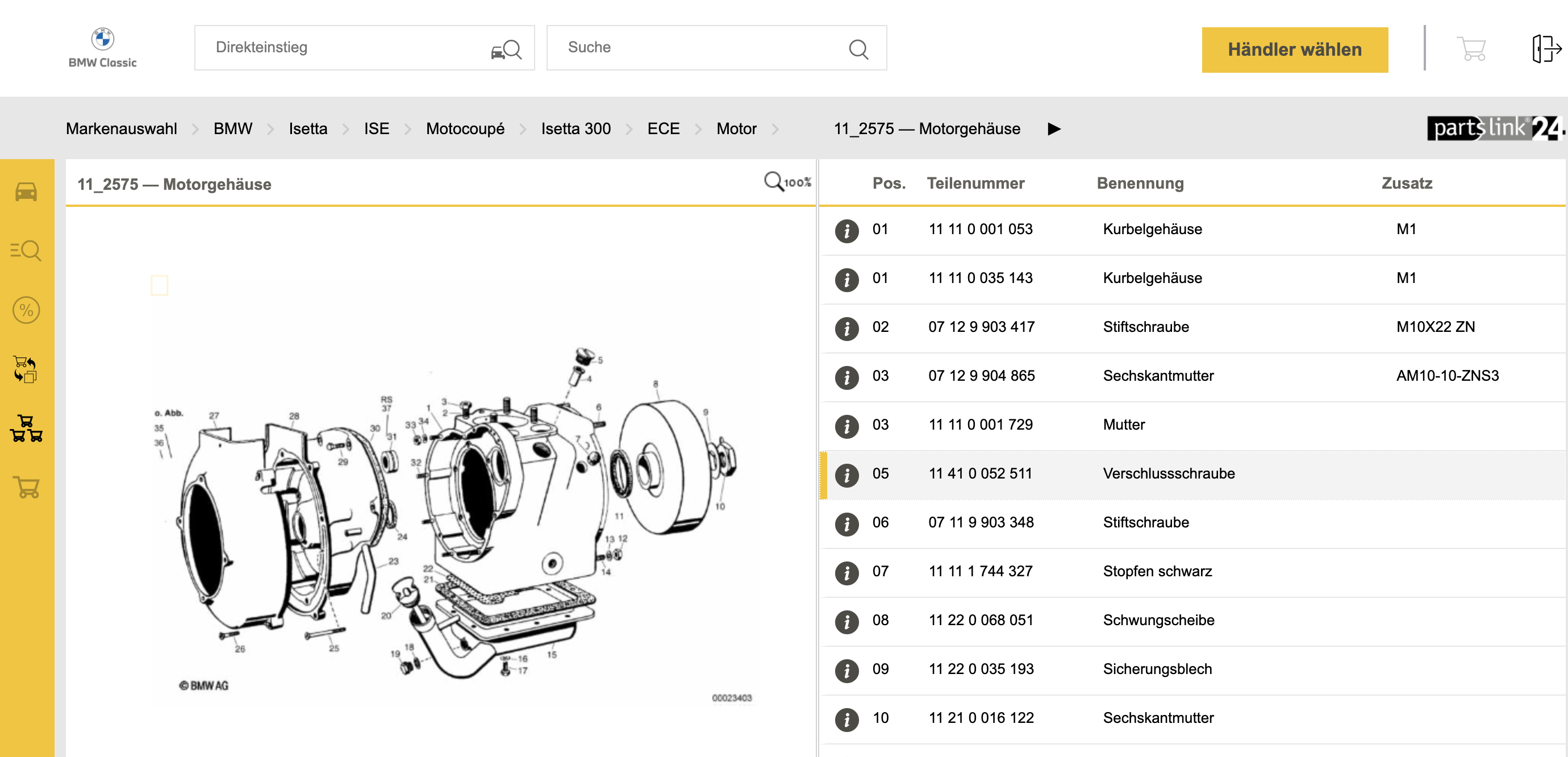The height and width of the screenshot is (757, 1568).
Task: Go to Isetta 300 breadcrumb
Action: pyautogui.click(x=575, y=128)
